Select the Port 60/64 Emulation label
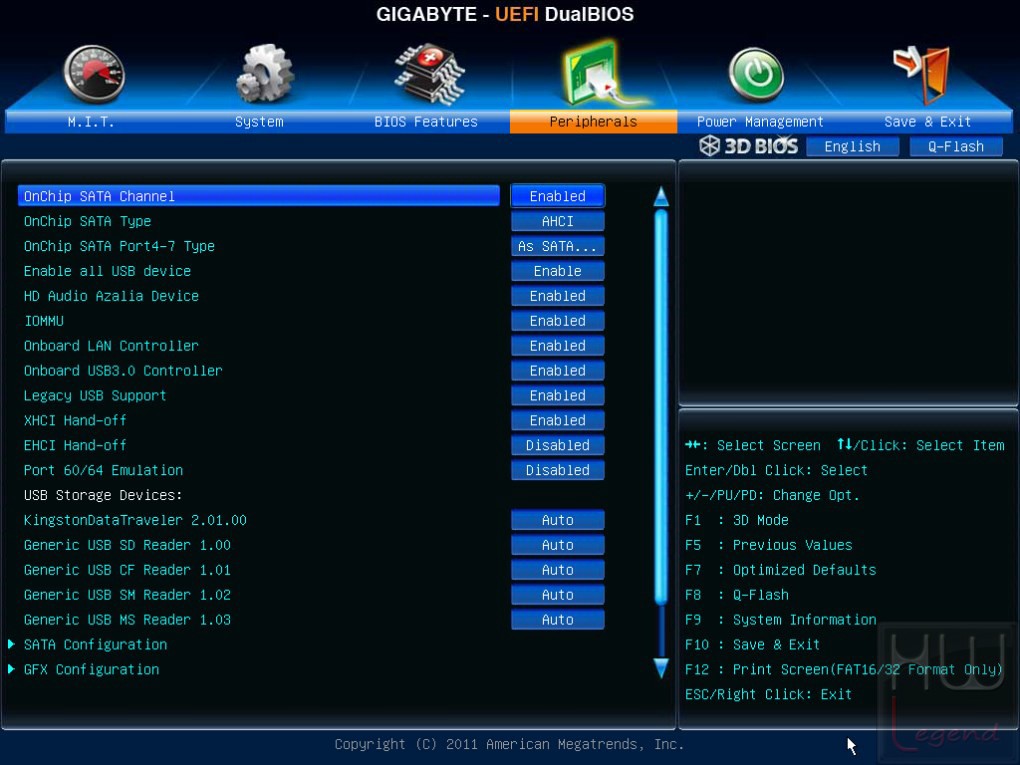Viewport: 1020px width, 765px height. [x=103, y=470]
